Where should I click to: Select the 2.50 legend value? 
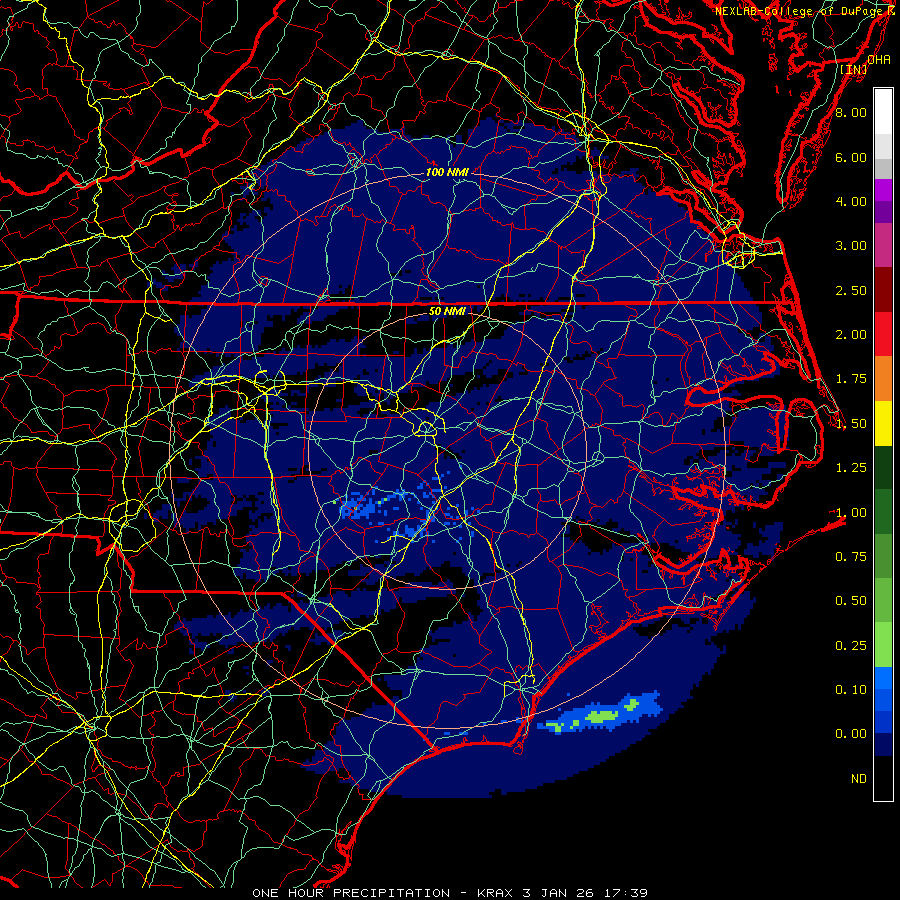point(851,290)
